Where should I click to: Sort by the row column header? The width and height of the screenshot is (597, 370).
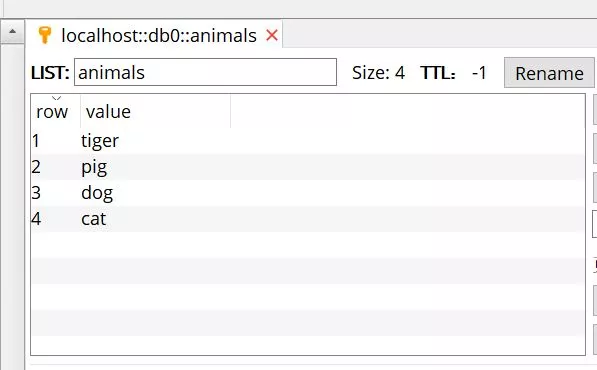[x=52, y=112]
